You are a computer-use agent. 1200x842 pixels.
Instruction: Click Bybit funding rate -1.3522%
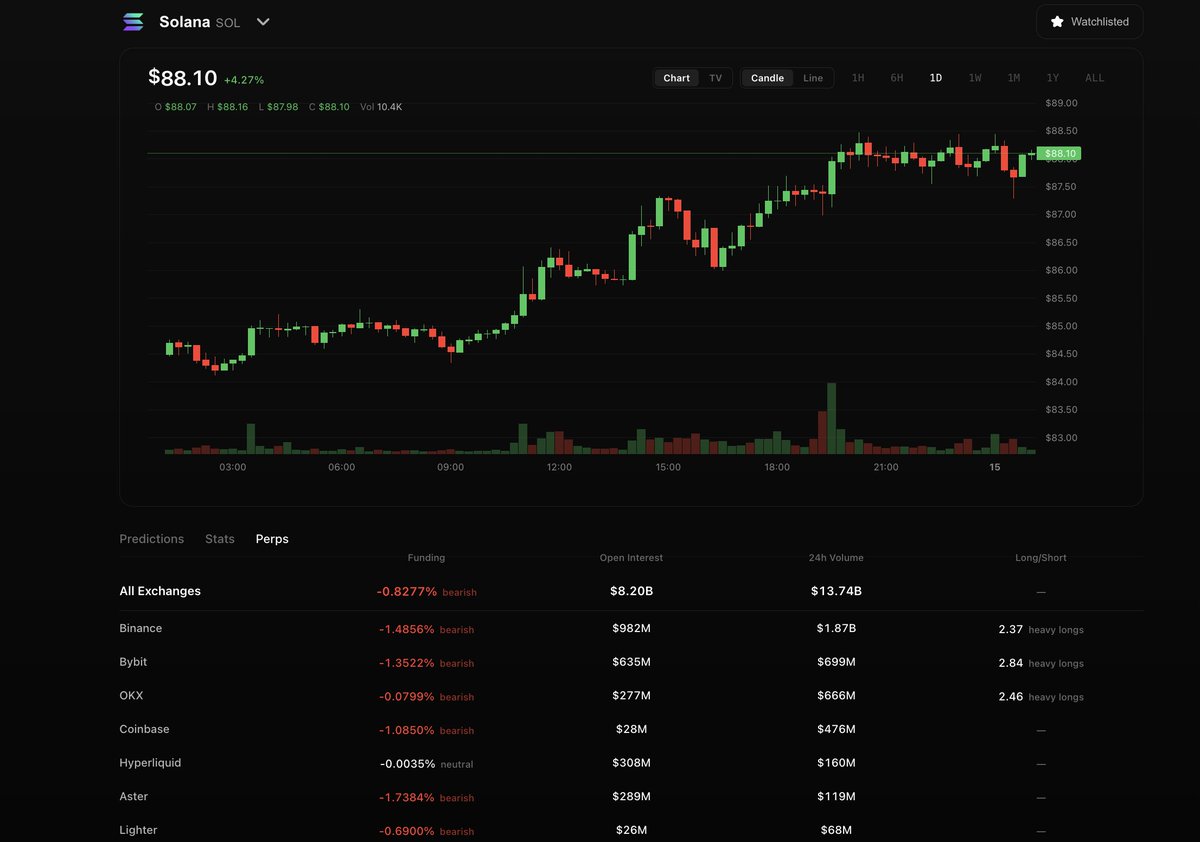pos(407,663)
